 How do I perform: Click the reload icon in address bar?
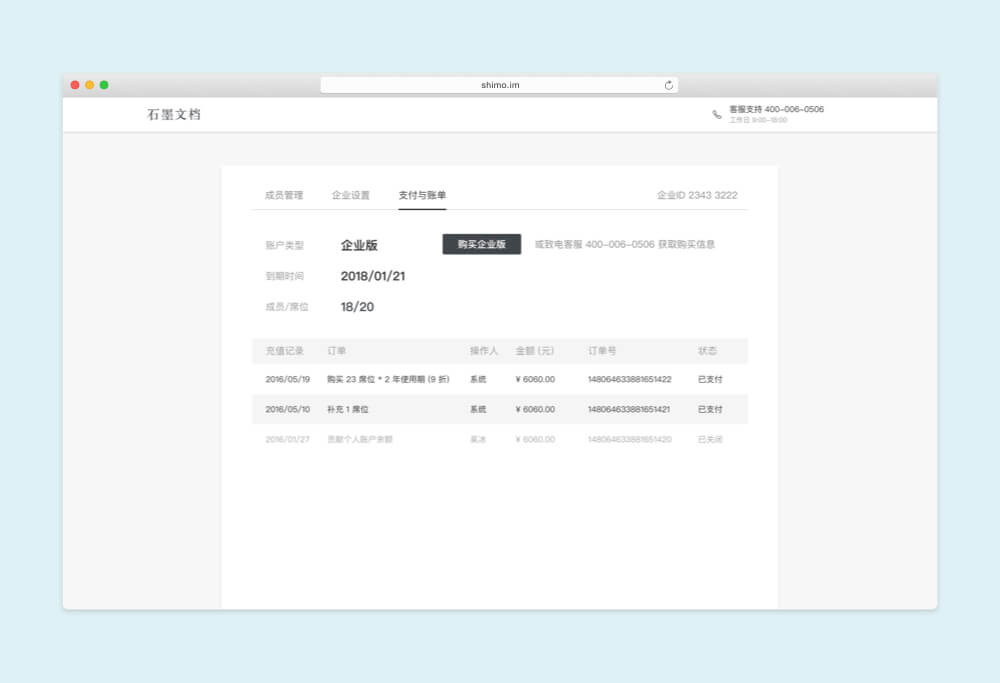point(669,85)
